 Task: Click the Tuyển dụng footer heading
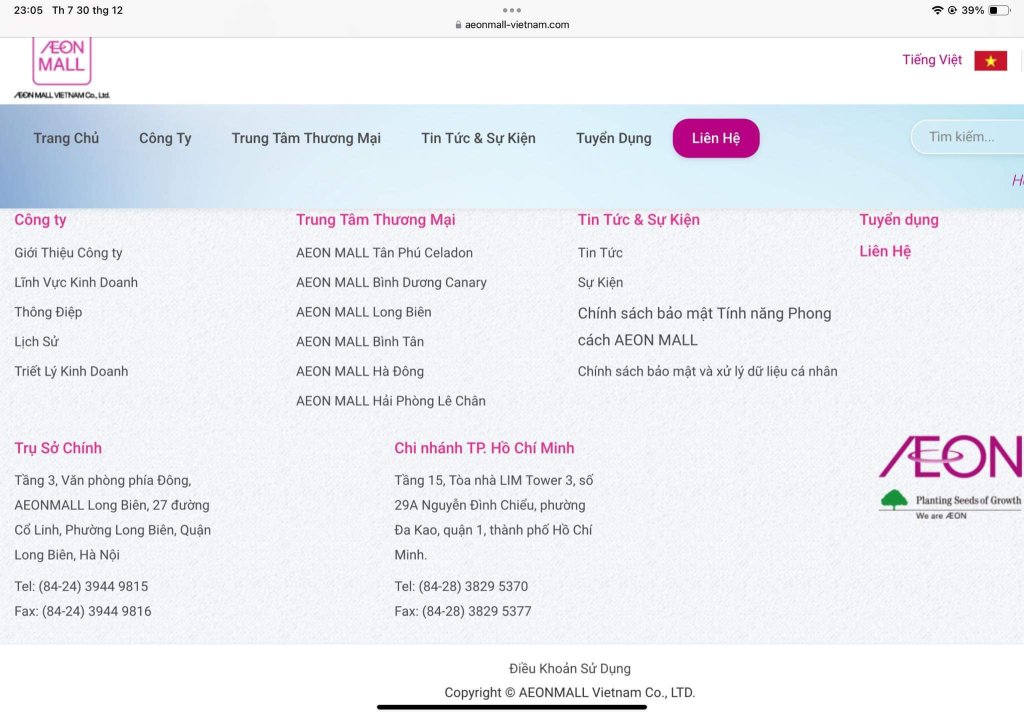point(899,220)
